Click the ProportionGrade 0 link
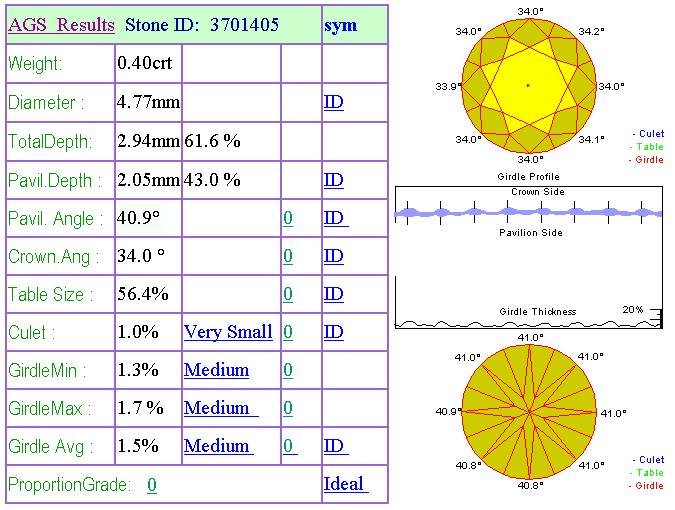This screenshot has width=675, height=510. (x=152, y=485)
